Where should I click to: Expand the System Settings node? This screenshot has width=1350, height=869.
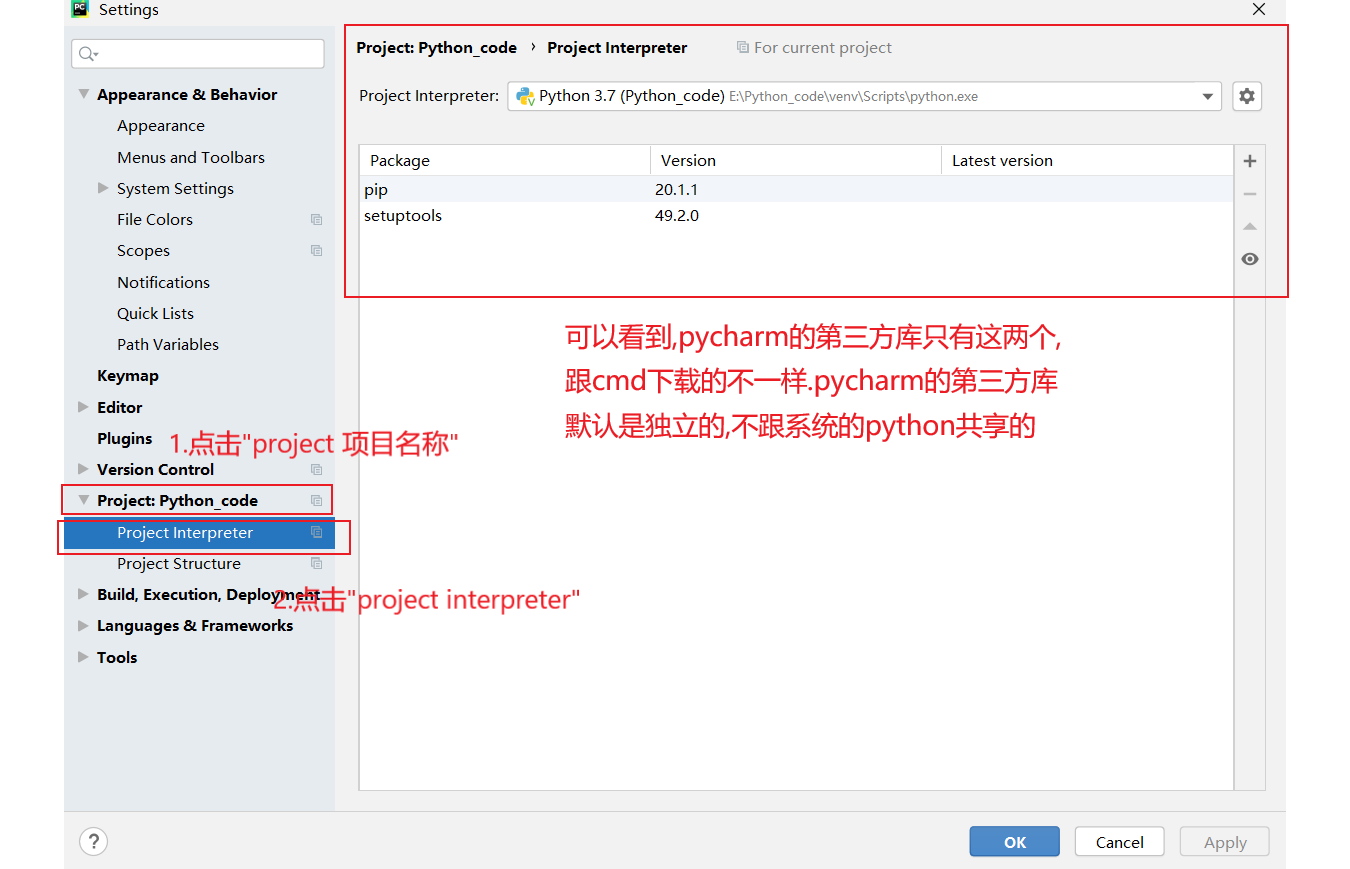click(103, 188)
